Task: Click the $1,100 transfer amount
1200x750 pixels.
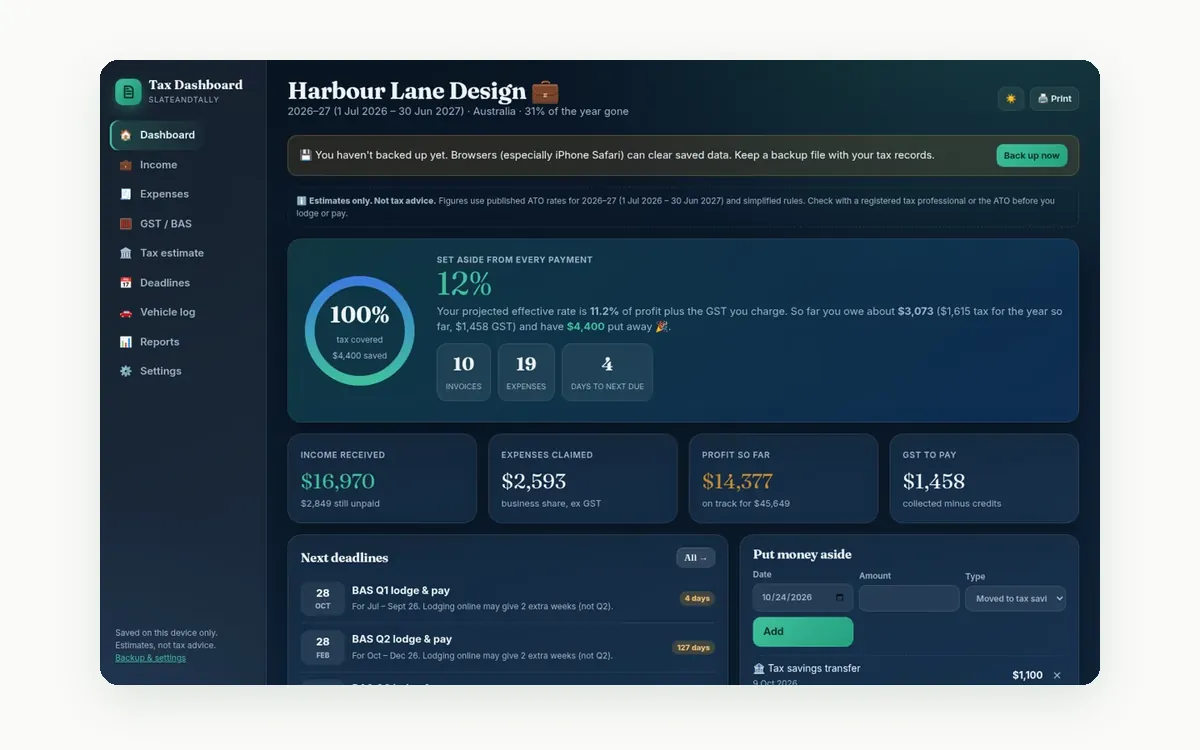Action: (1027, 676)
